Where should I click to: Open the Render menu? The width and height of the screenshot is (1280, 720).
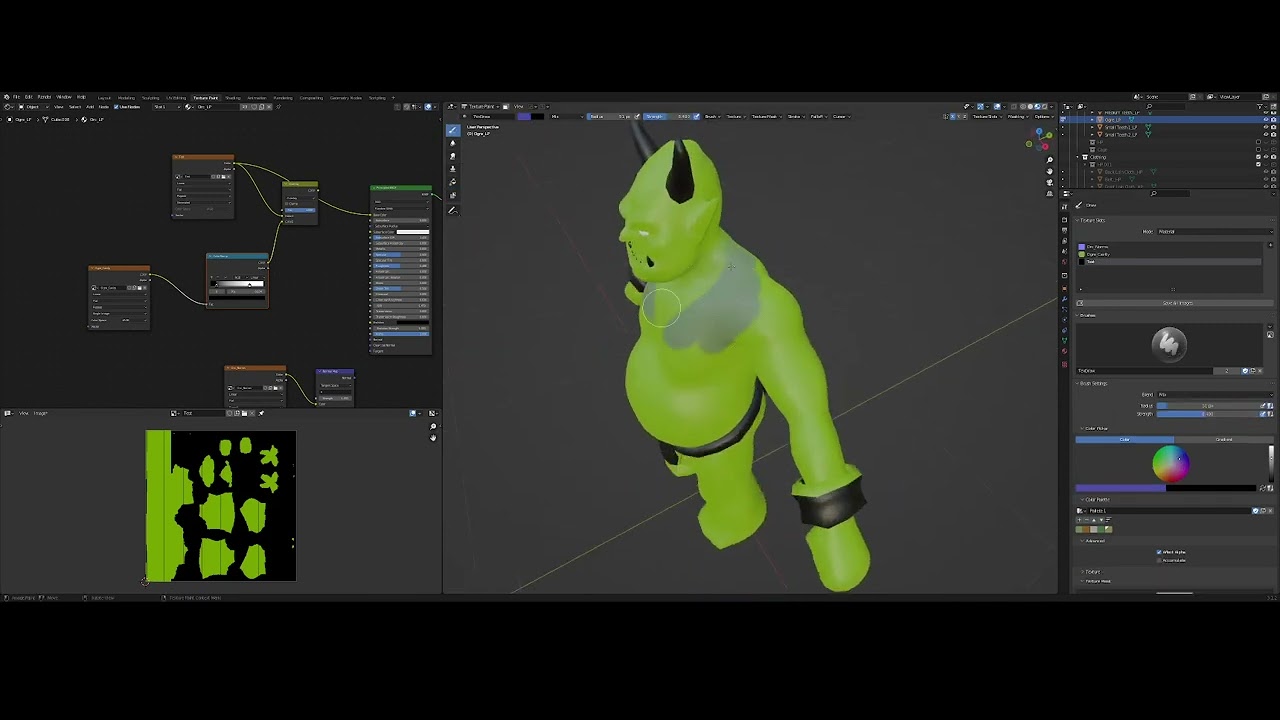click(45, 97)
